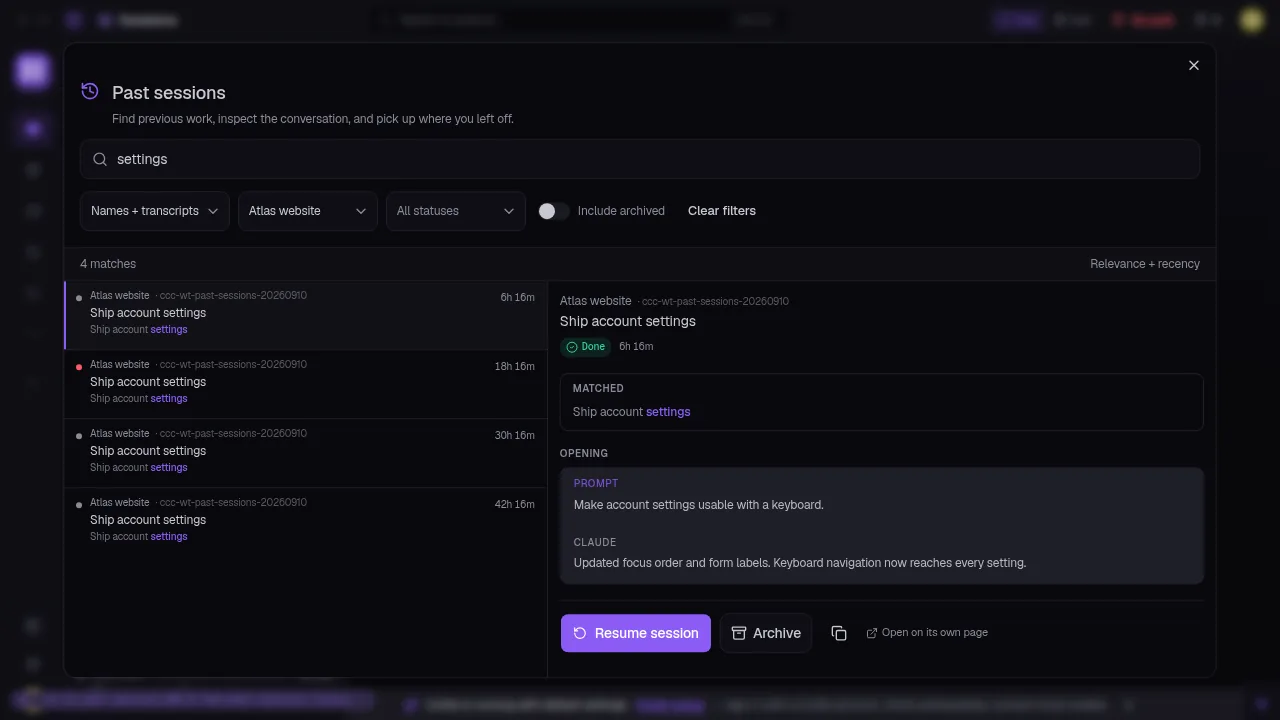Close the Past sessions dialog

(1193, 65)
